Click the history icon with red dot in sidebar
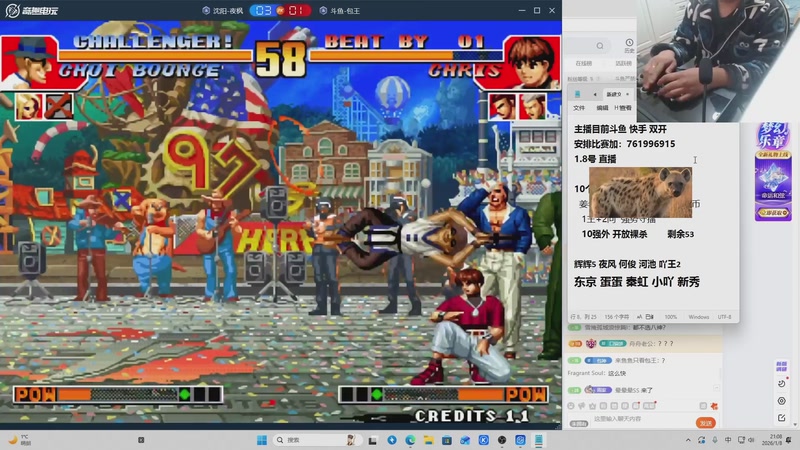Viewport: 800px width, 450px height. point(782,383)
